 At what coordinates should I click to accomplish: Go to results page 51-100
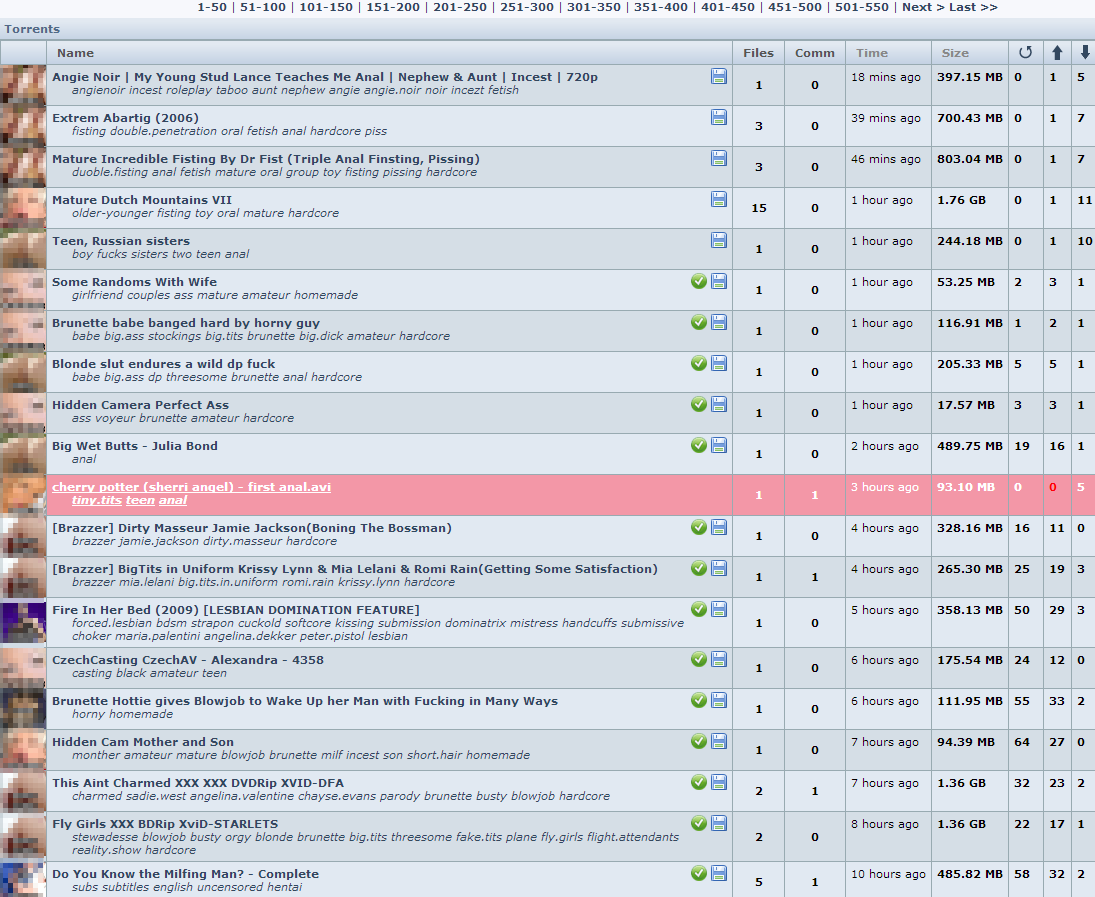coord(263,7)
